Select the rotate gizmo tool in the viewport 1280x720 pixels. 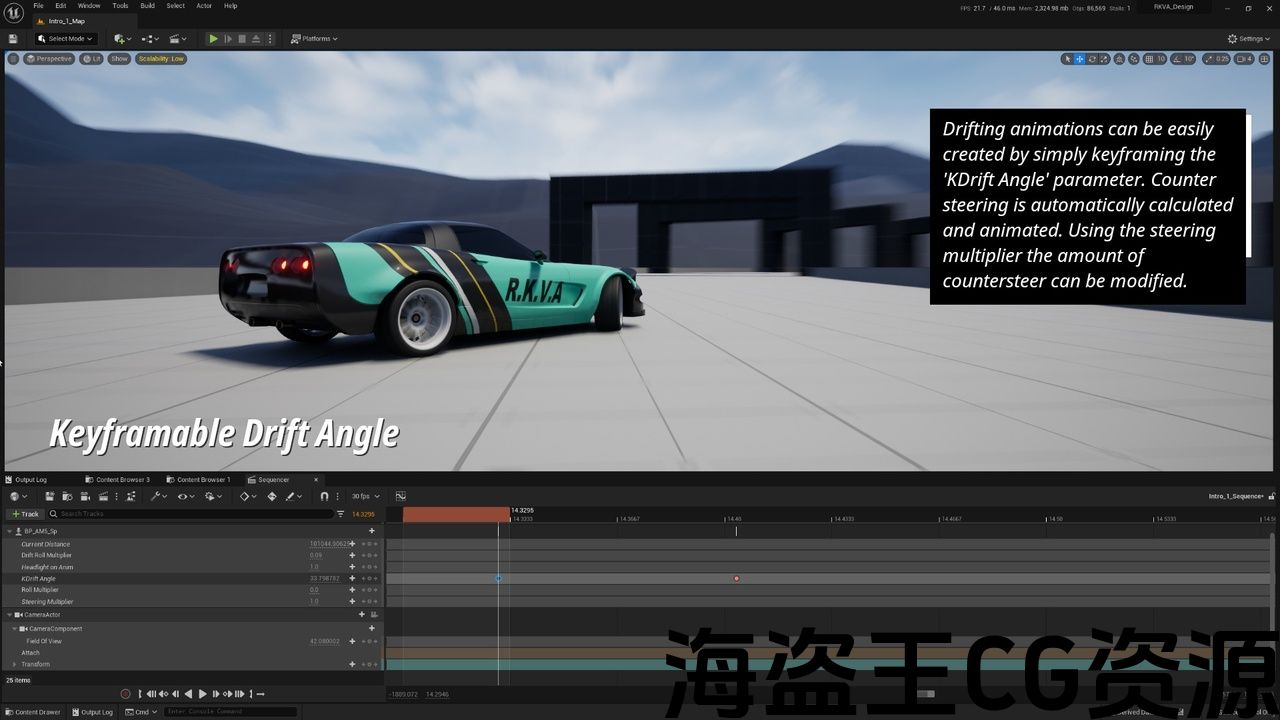1092,59
